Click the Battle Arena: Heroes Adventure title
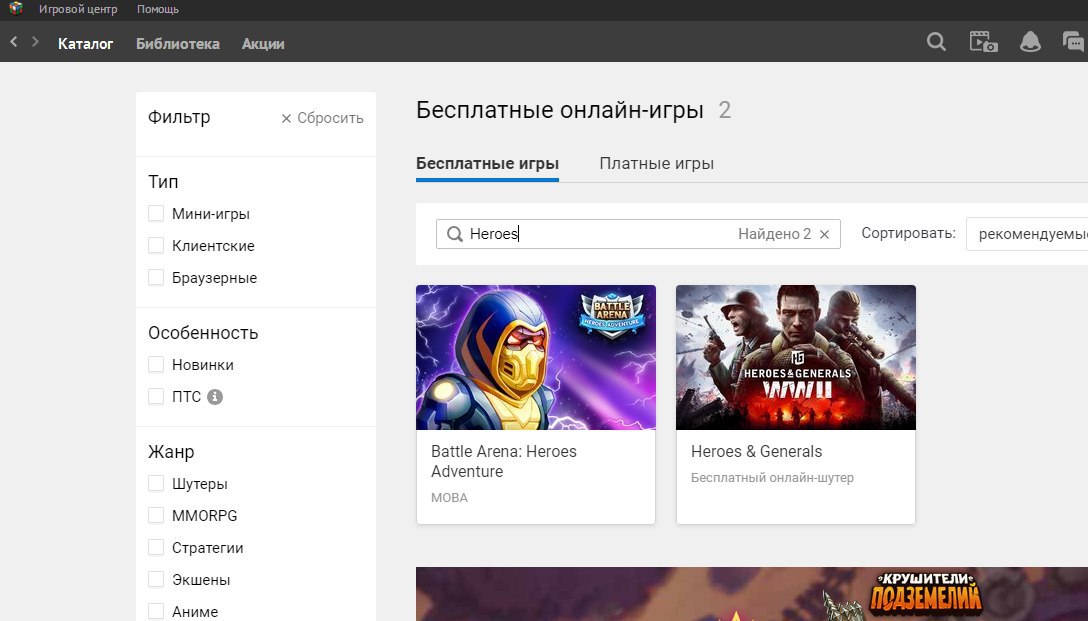 click(x=504, y=461)
